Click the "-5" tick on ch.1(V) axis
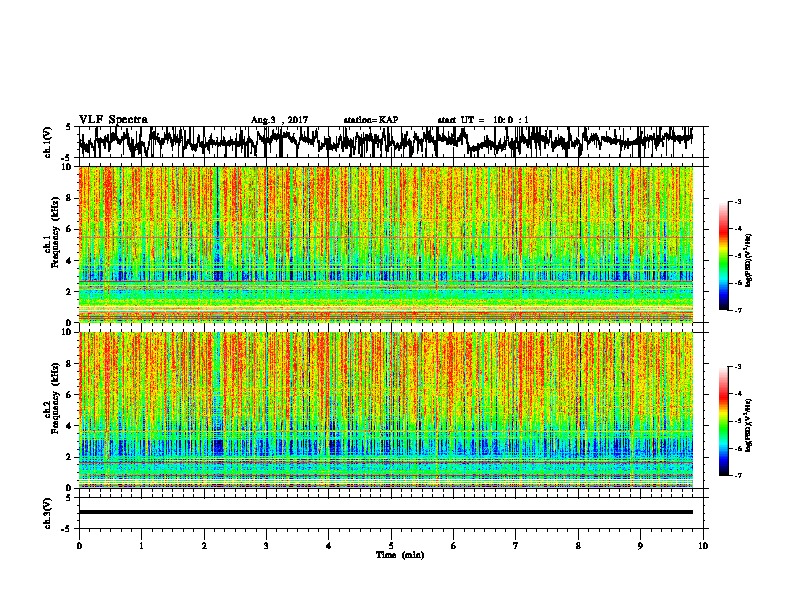 (68, 157)
